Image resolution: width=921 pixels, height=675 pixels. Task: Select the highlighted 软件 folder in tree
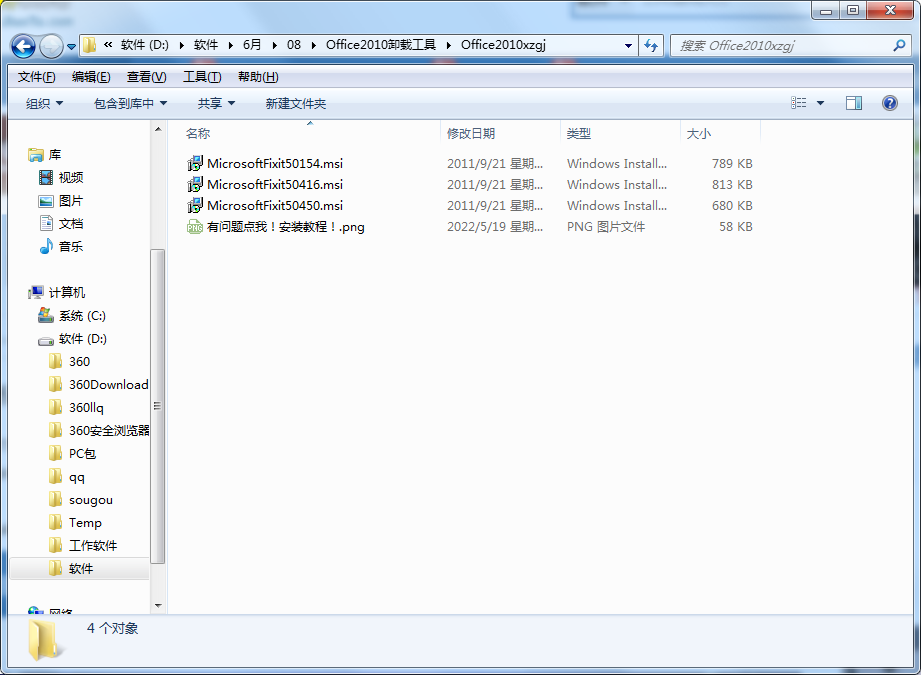(80, 569)
